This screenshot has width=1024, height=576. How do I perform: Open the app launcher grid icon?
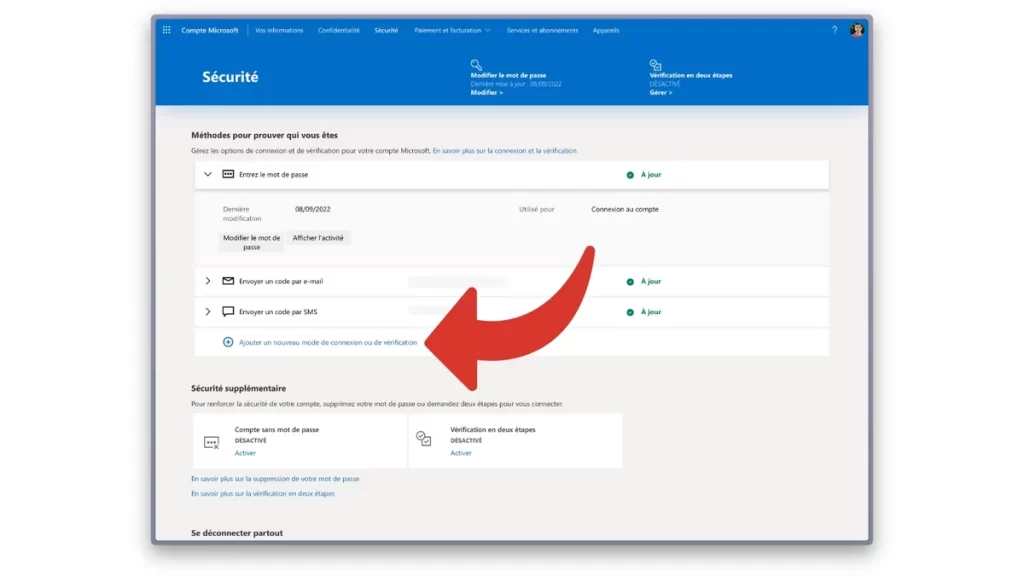pyautogui.click(x=166, y=30)
